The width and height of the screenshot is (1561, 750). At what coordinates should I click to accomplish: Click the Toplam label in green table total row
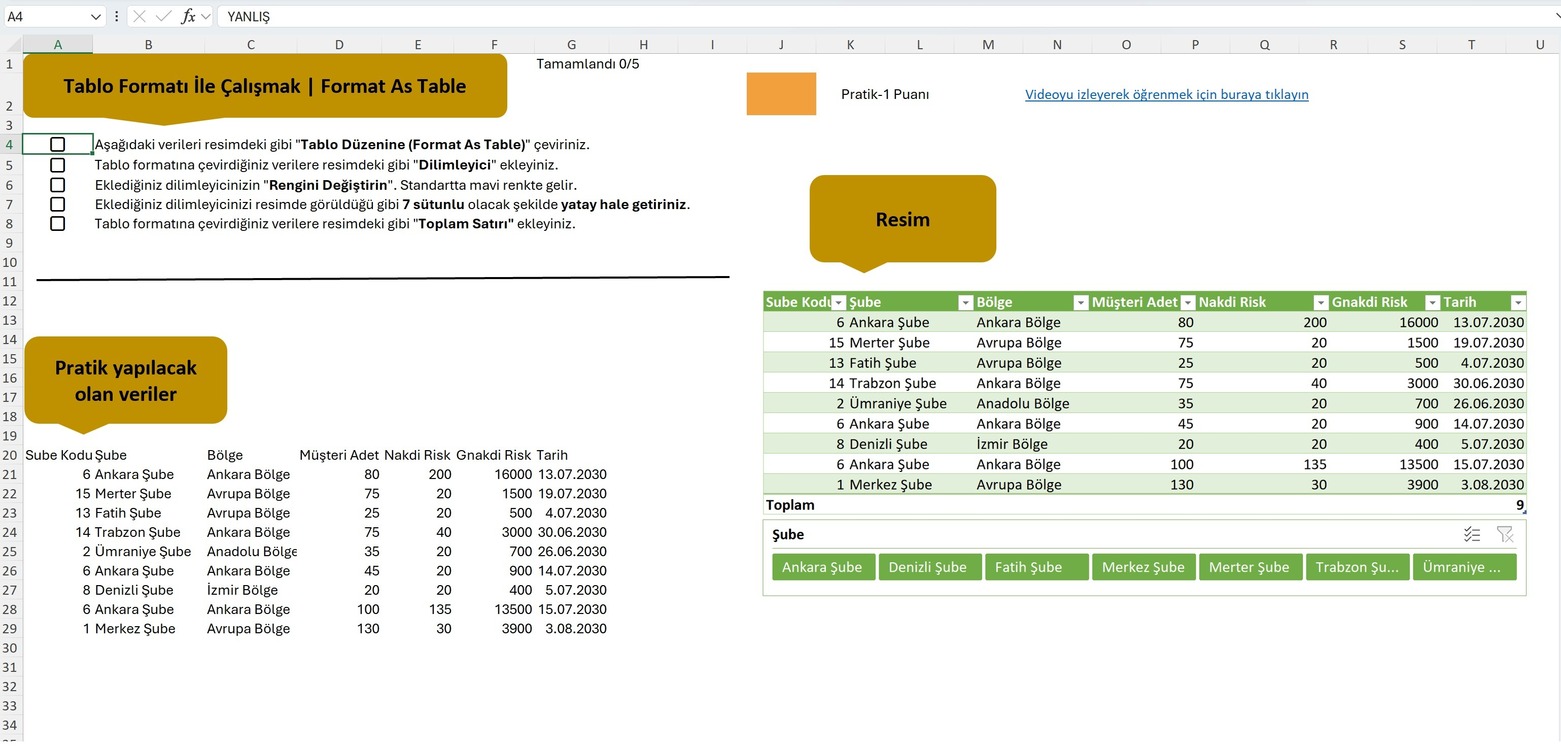tap(790, 505)
